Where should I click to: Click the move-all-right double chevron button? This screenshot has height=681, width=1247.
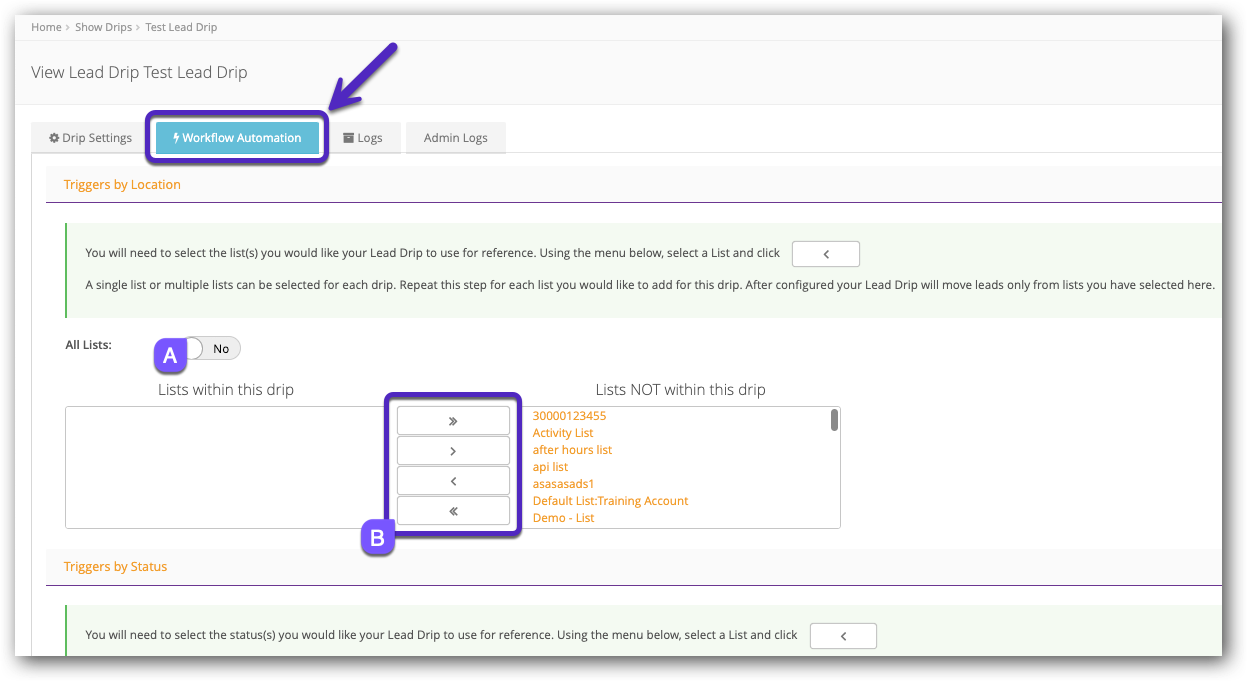(453, 421)
